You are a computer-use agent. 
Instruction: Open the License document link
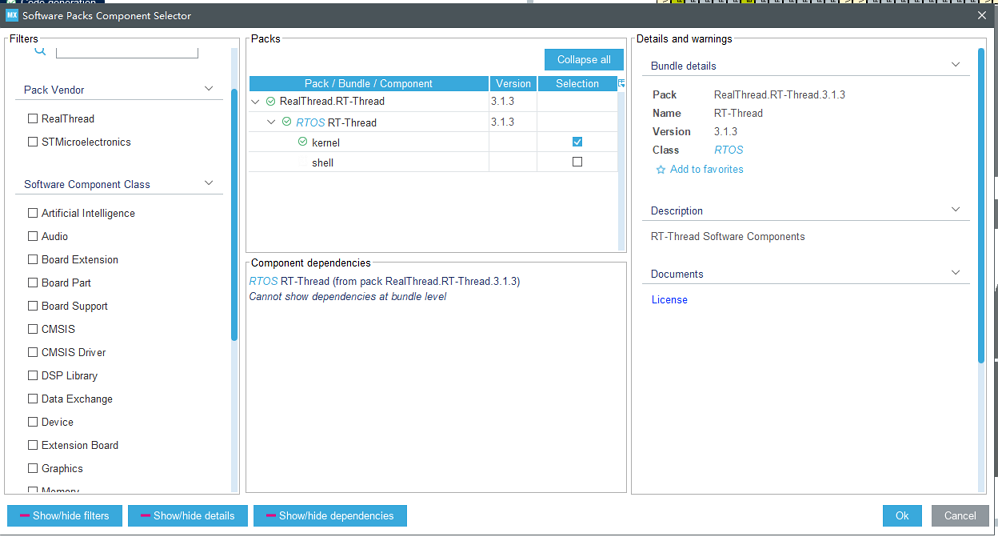click(669, 300)
